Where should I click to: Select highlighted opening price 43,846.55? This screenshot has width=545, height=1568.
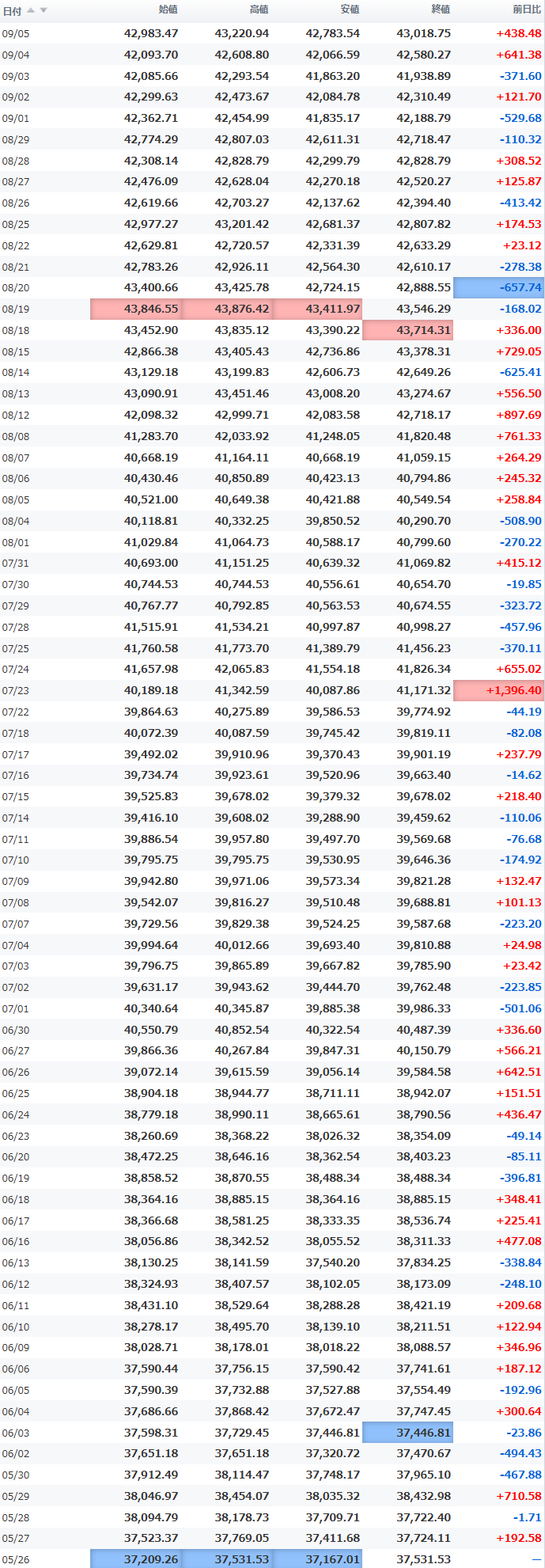click(x=136, y=309)
